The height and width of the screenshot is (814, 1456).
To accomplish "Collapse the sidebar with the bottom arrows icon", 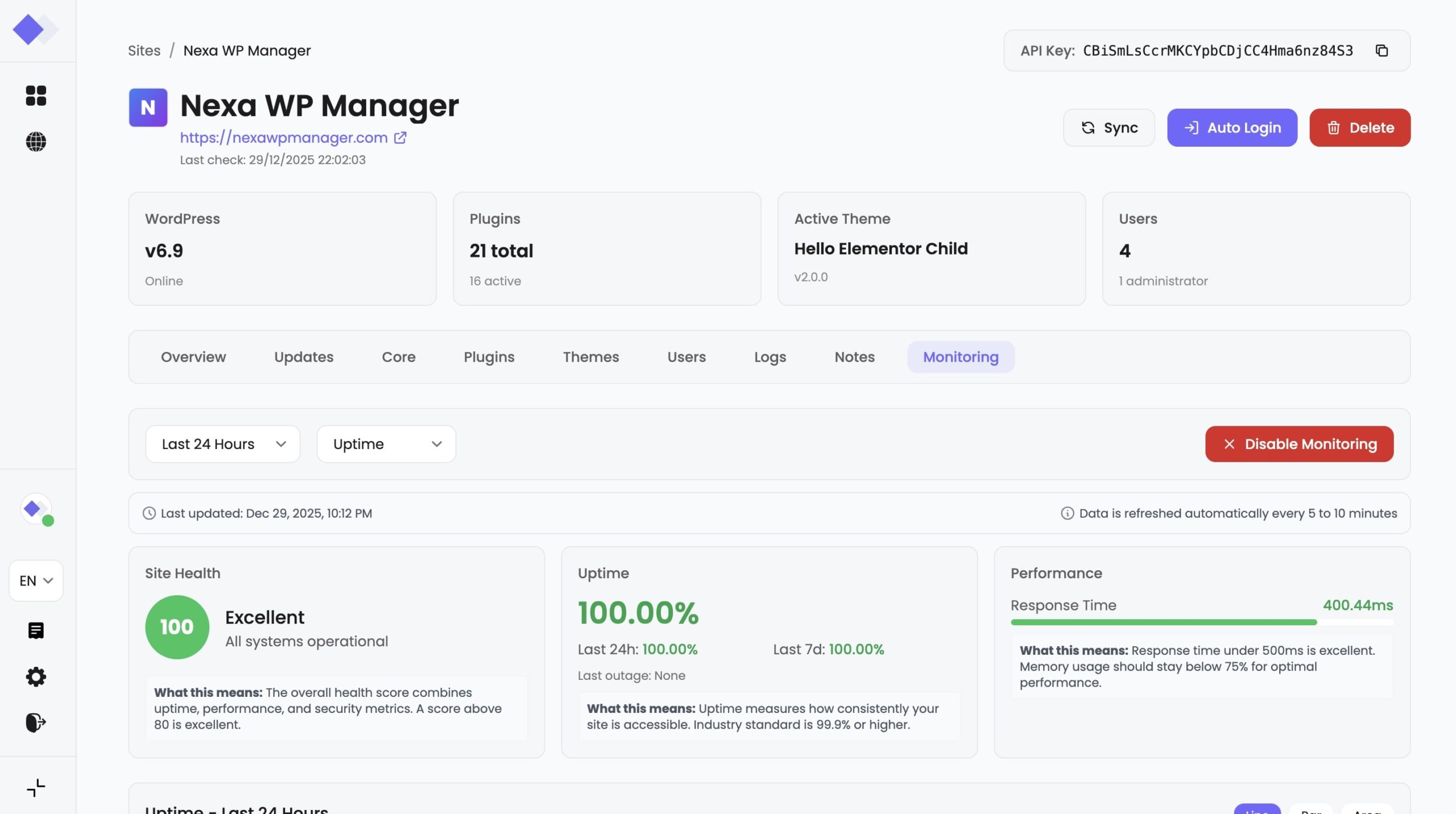I will point(36,788).
